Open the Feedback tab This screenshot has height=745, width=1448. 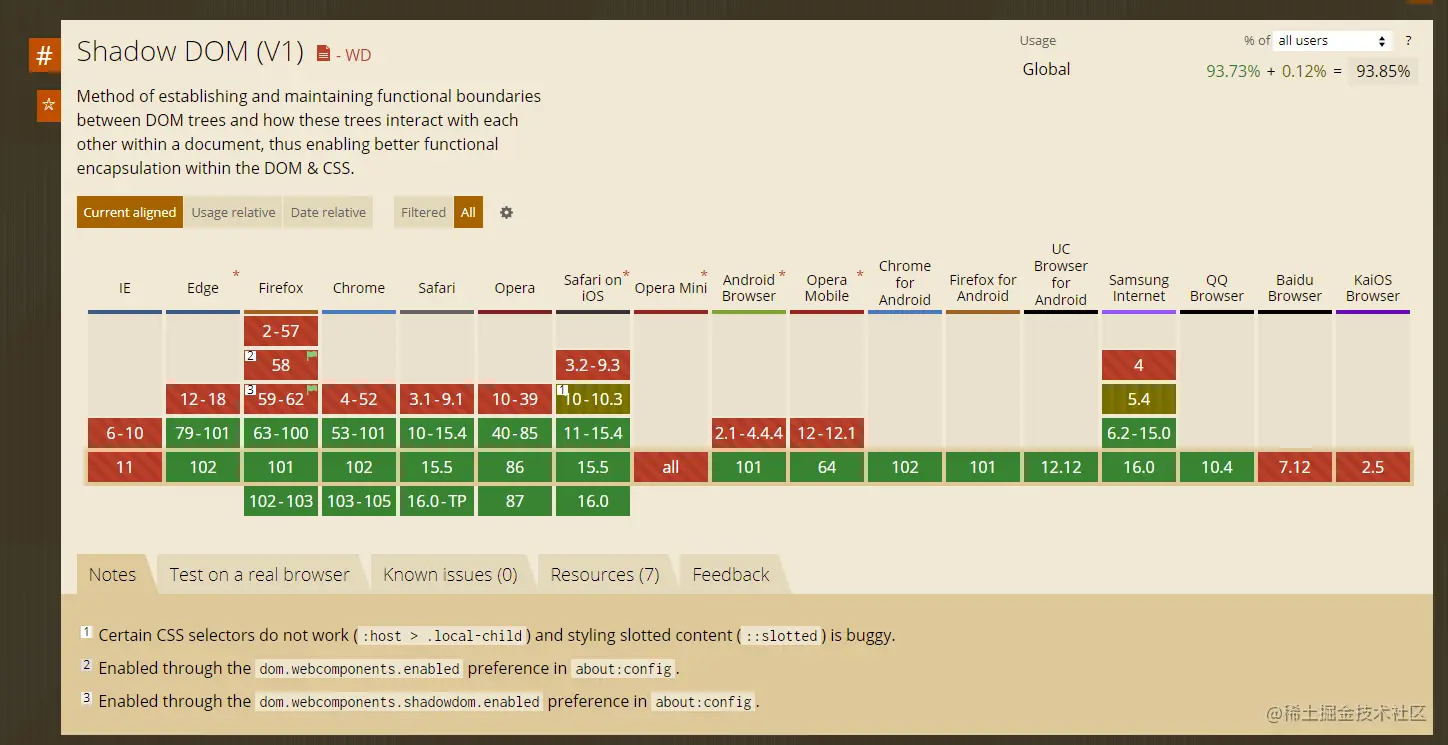(x=731, y=574)
